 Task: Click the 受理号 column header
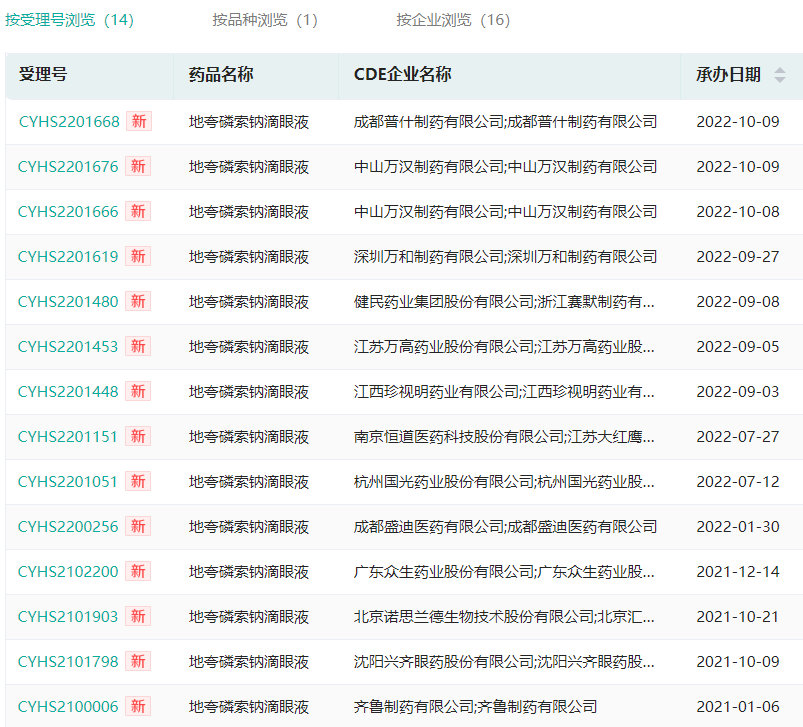click(43, 74)
